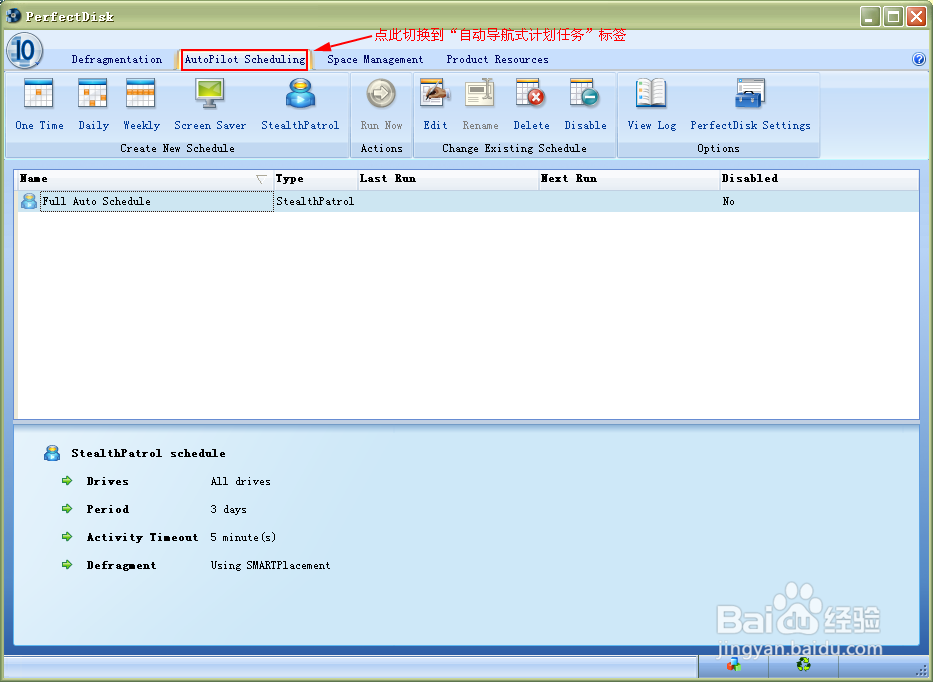The image size is (933, 682).
Task: Create a Screen Saver schedule
Action: (210, 105)
